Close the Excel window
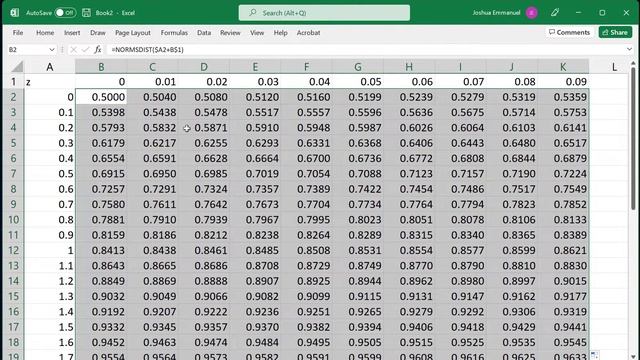Viewport: 640px width, 360px height. (x=626, y=13)
